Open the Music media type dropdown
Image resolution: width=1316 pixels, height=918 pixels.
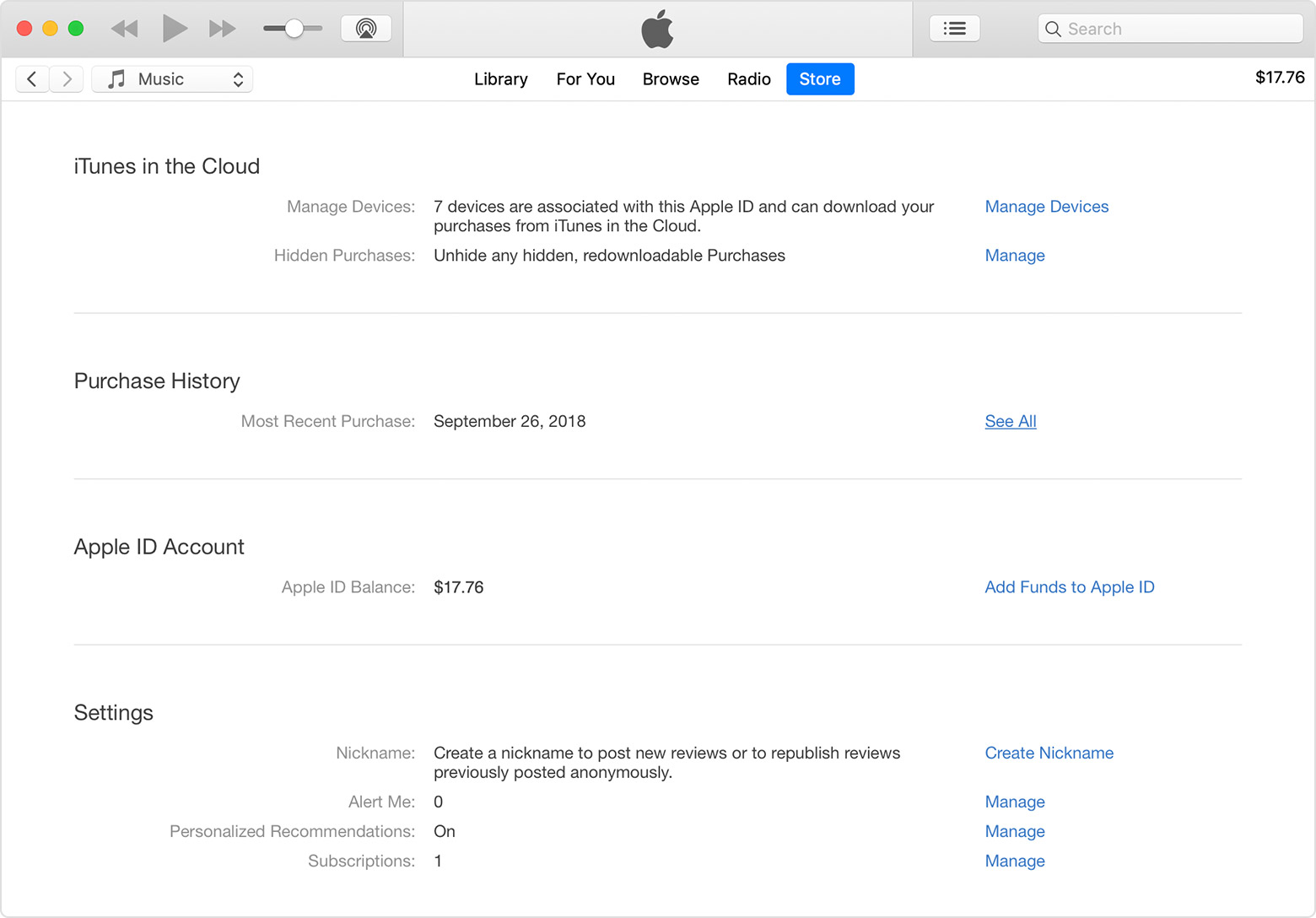coord(172,79)
